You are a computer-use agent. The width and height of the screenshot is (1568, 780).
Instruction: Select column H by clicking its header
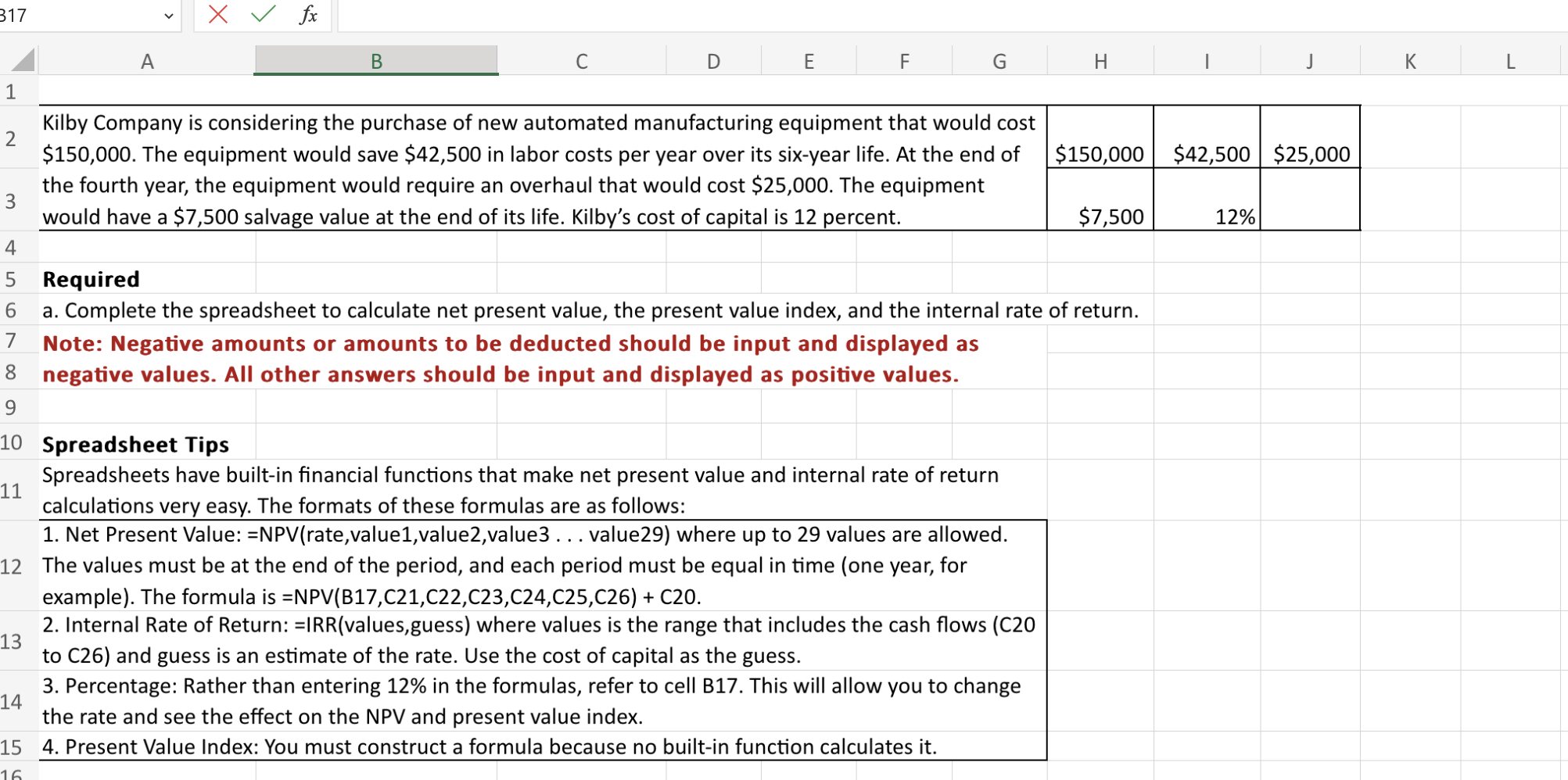1101,61
